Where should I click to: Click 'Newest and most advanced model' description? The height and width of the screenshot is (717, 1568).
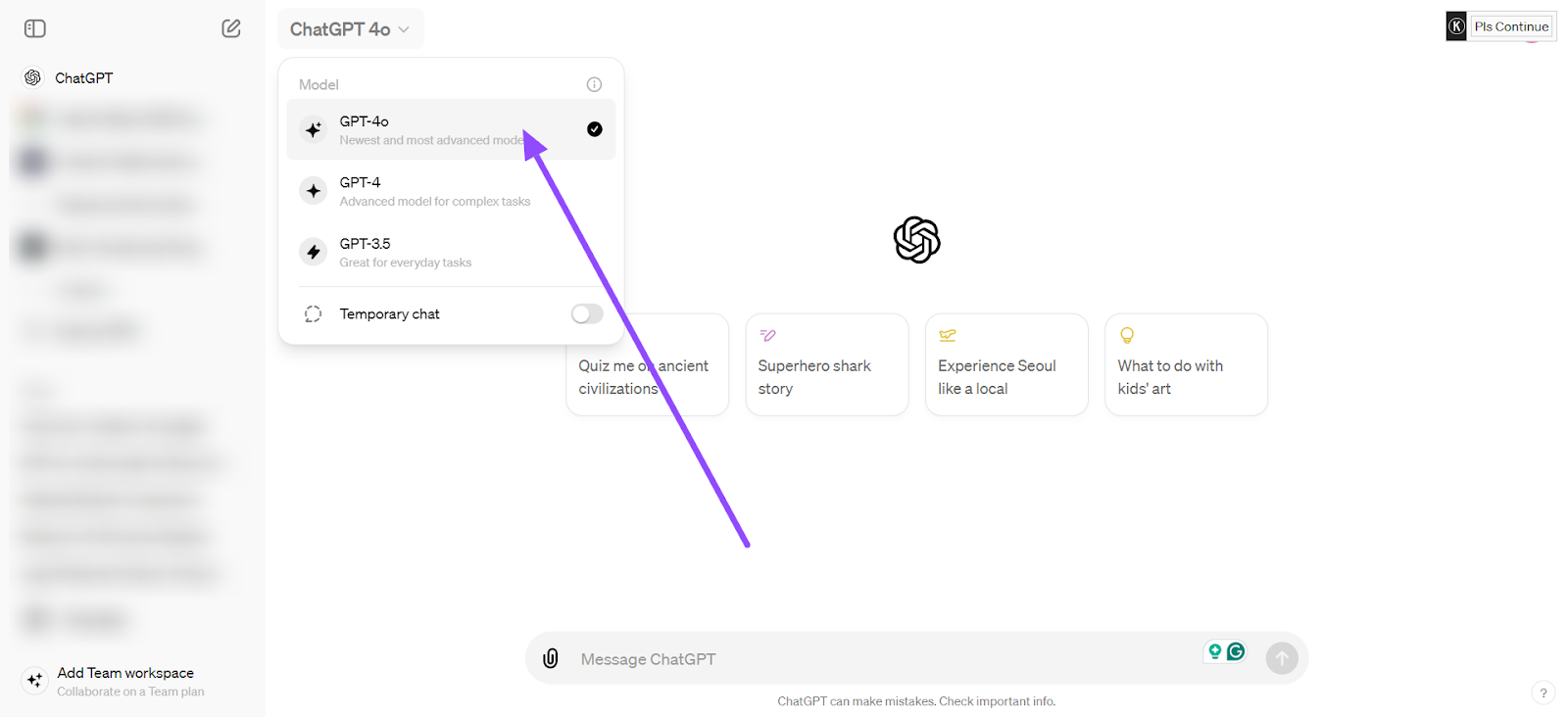pyautogui.click(x=432, y=140)
